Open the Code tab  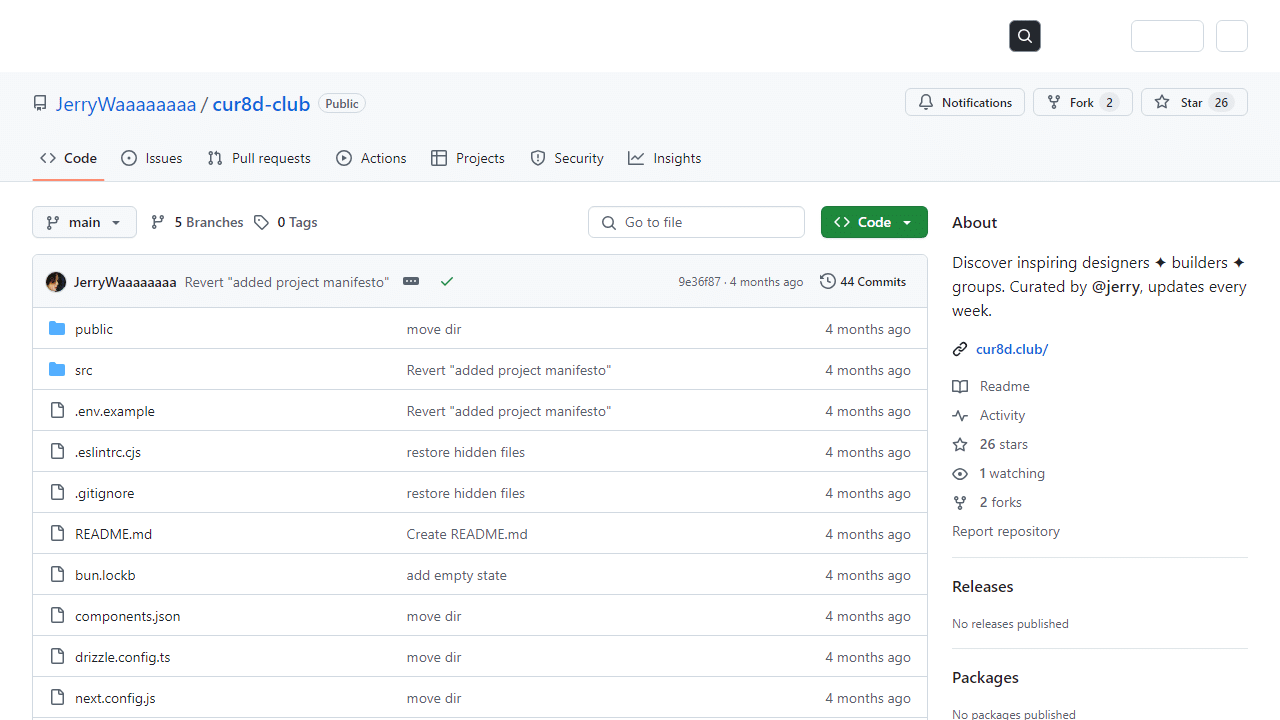tap(68, 158)
